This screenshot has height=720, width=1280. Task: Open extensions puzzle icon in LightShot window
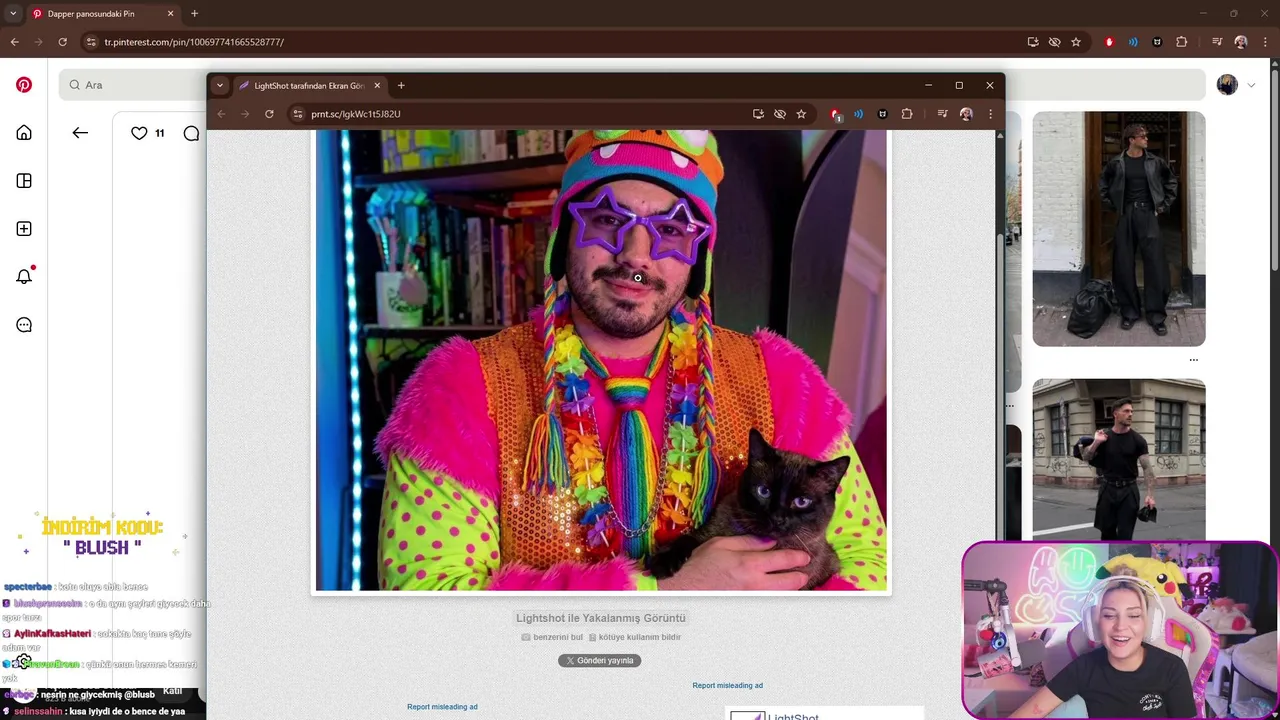907,114
